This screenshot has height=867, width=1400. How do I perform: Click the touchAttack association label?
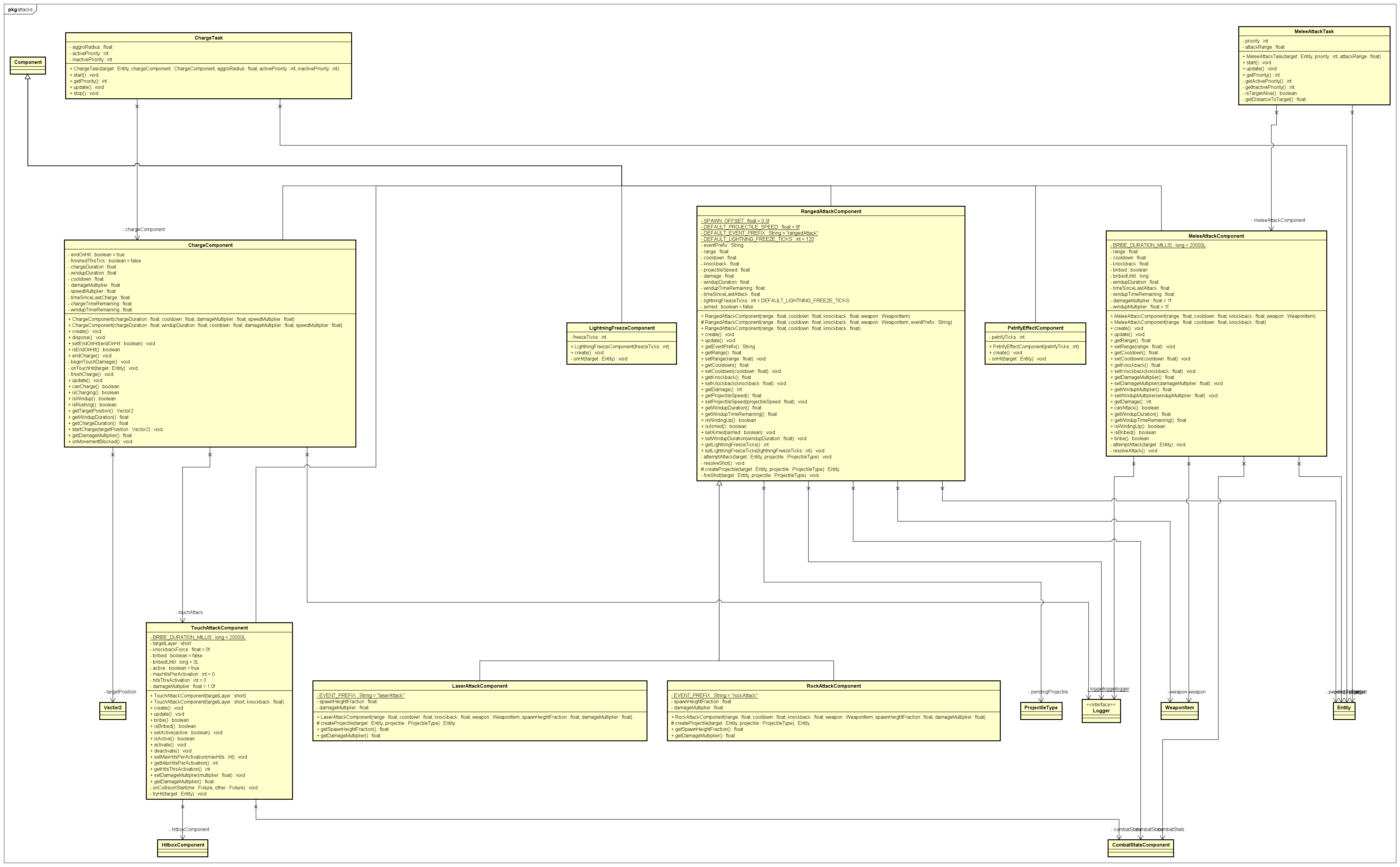tap(189, 613)
